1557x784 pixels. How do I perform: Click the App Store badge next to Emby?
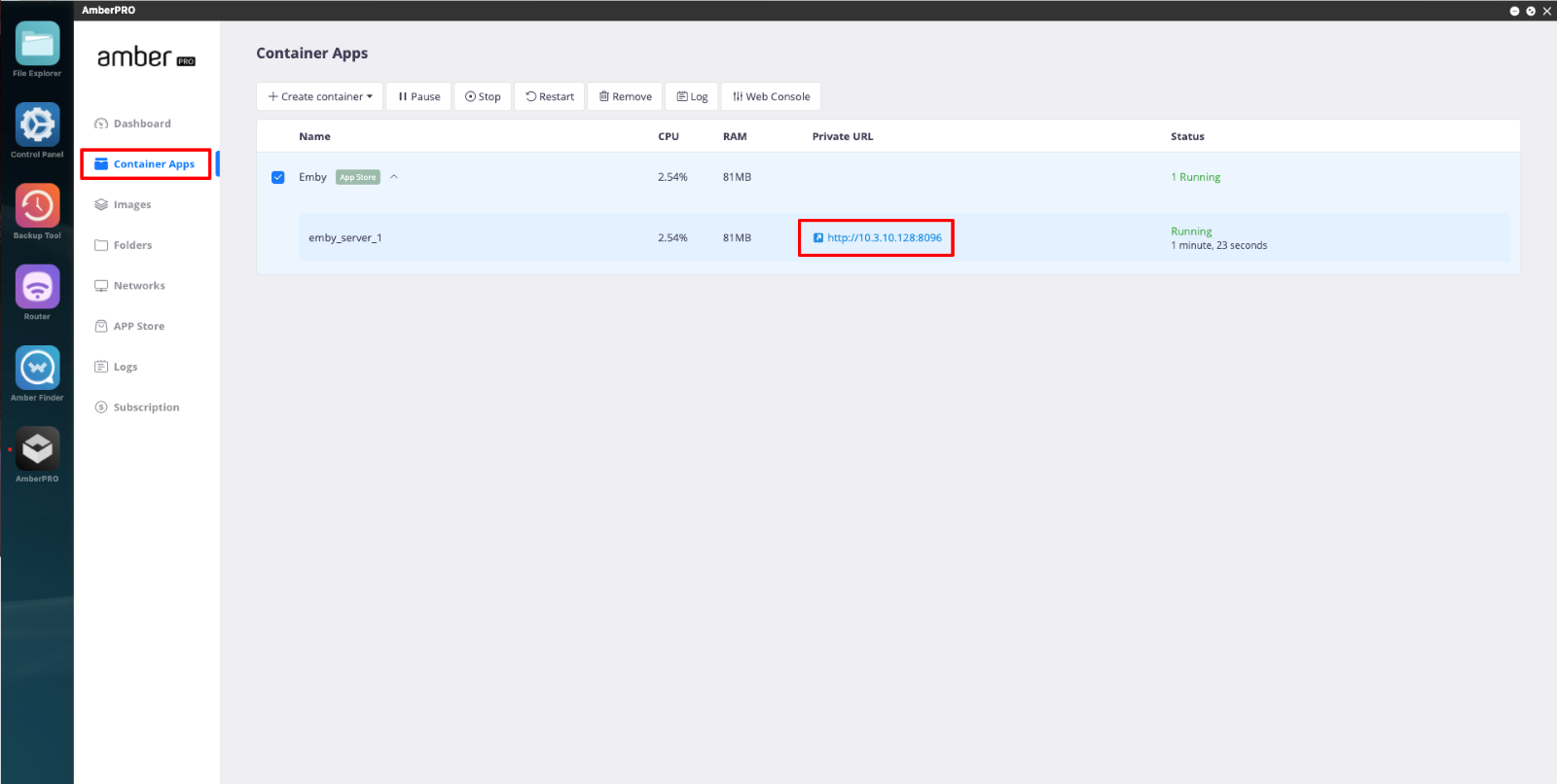click(x=358, y=177)
